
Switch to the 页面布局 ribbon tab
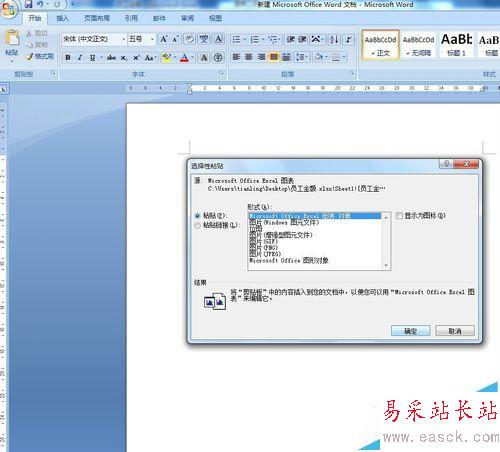point(97,18)
